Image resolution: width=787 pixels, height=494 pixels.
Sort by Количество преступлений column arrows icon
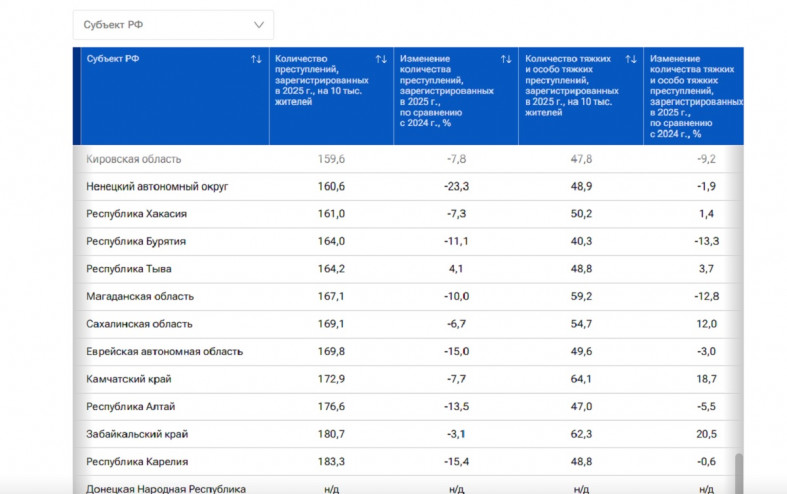[381, 60]
